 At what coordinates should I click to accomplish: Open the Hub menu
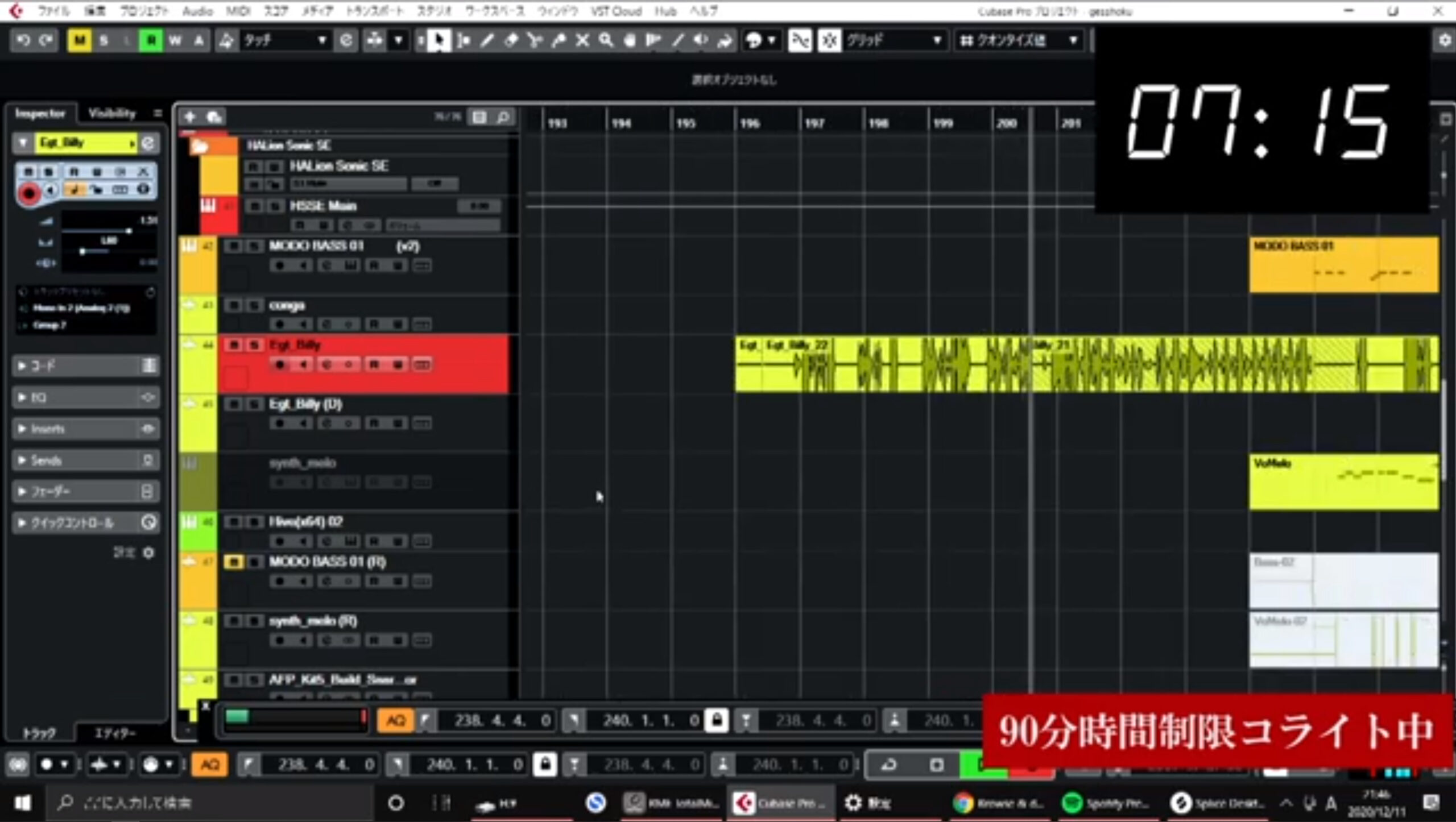[x=665, y=11]
